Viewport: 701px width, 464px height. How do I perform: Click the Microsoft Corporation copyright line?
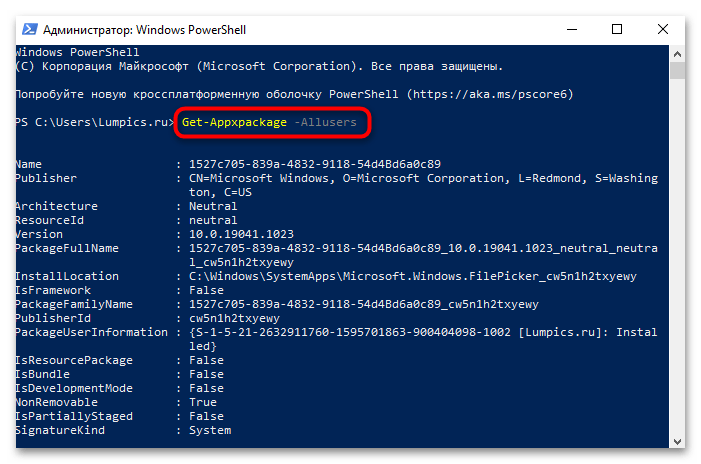[x=259, y=66]
